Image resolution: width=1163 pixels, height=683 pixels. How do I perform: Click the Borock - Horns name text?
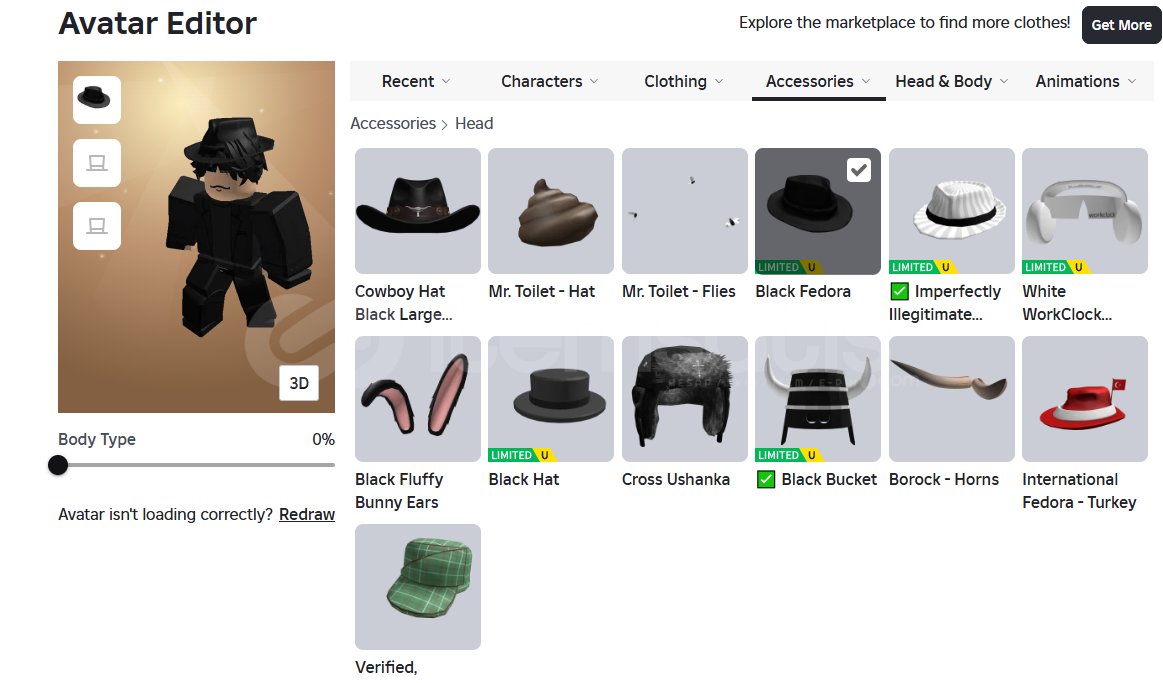(944, 480)
